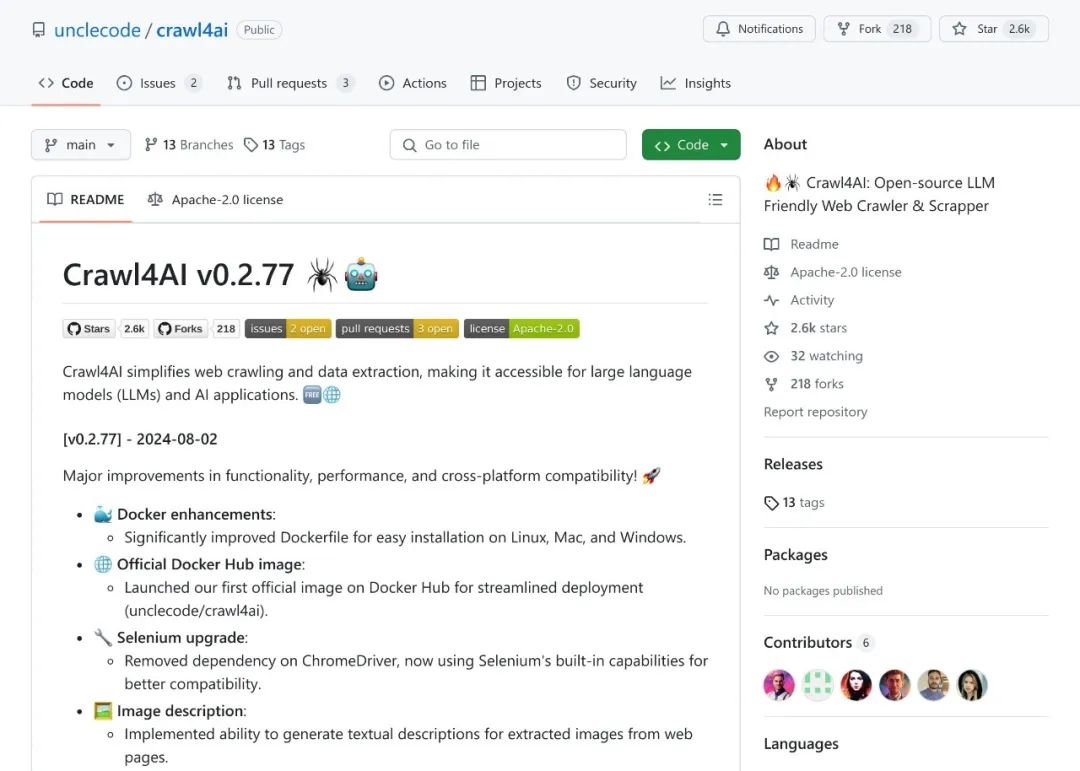This screenshot has height=771, width=1080.
Task: Click Report repository link
Action: tap(816, 412)
